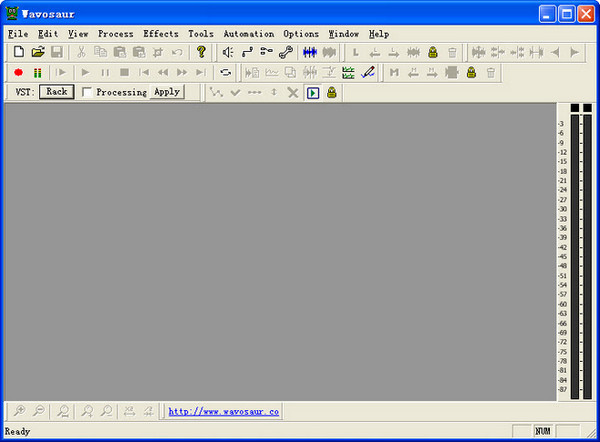Click the NUM indicator in status bar
This screenshot has width=600, height=442.
(x=543, y=431)
